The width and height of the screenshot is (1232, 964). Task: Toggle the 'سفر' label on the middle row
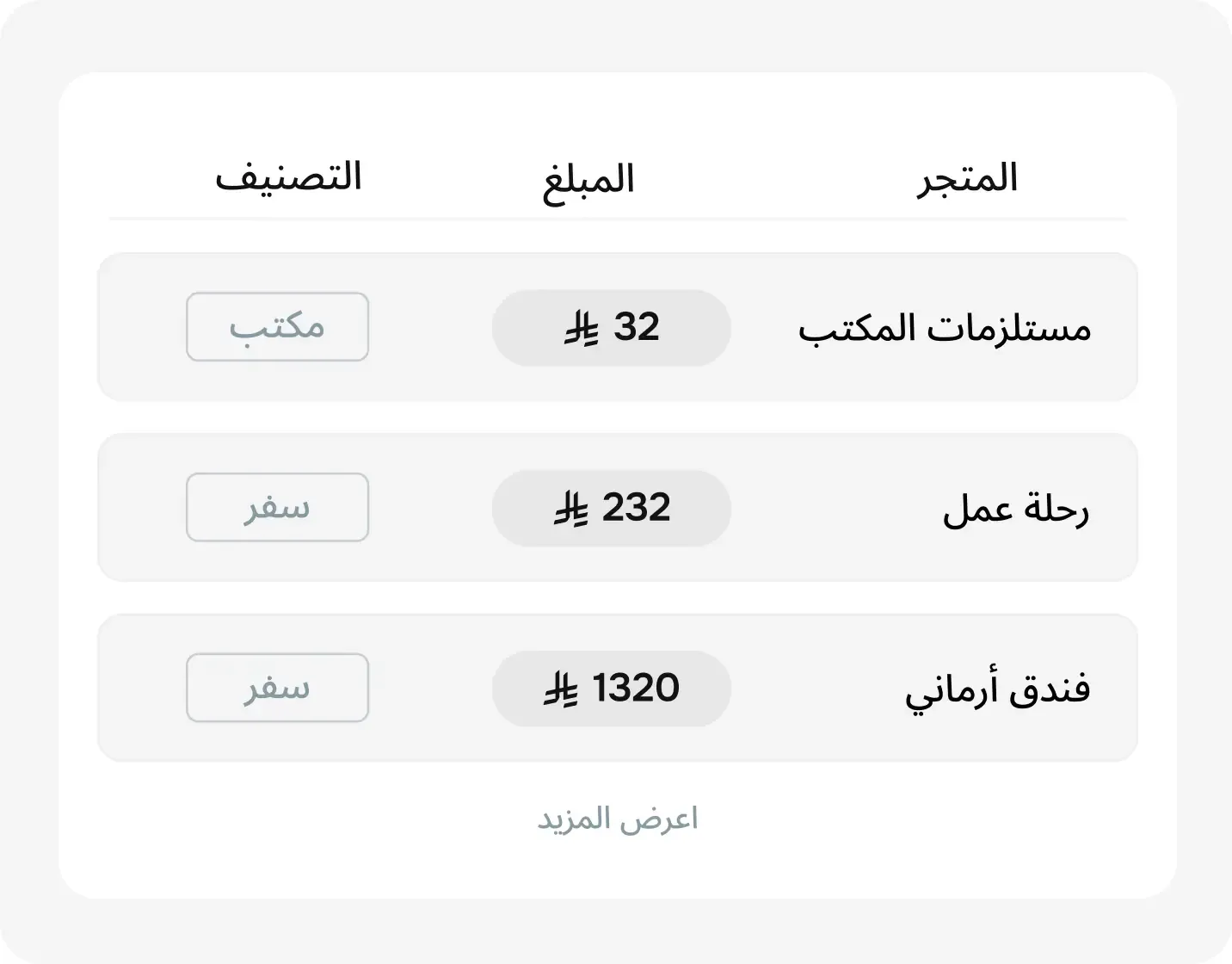tap(277, 507)
